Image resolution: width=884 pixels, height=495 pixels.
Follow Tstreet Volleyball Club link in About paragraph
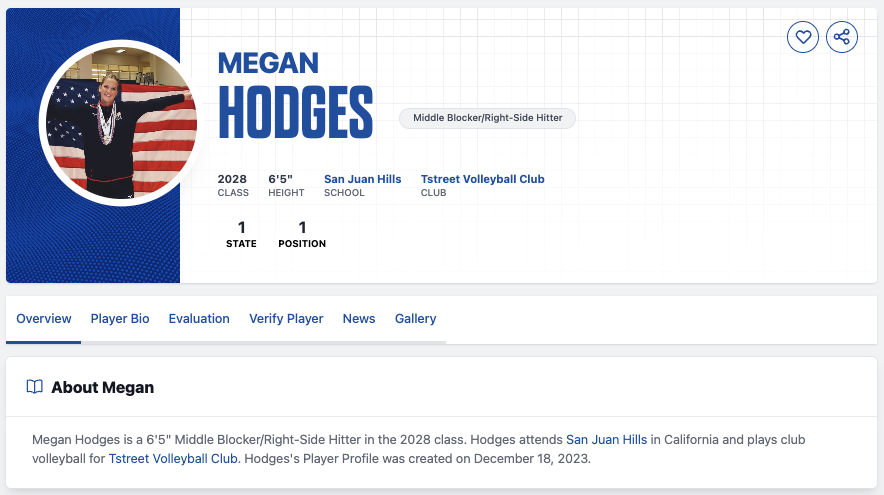coord(173,459)
